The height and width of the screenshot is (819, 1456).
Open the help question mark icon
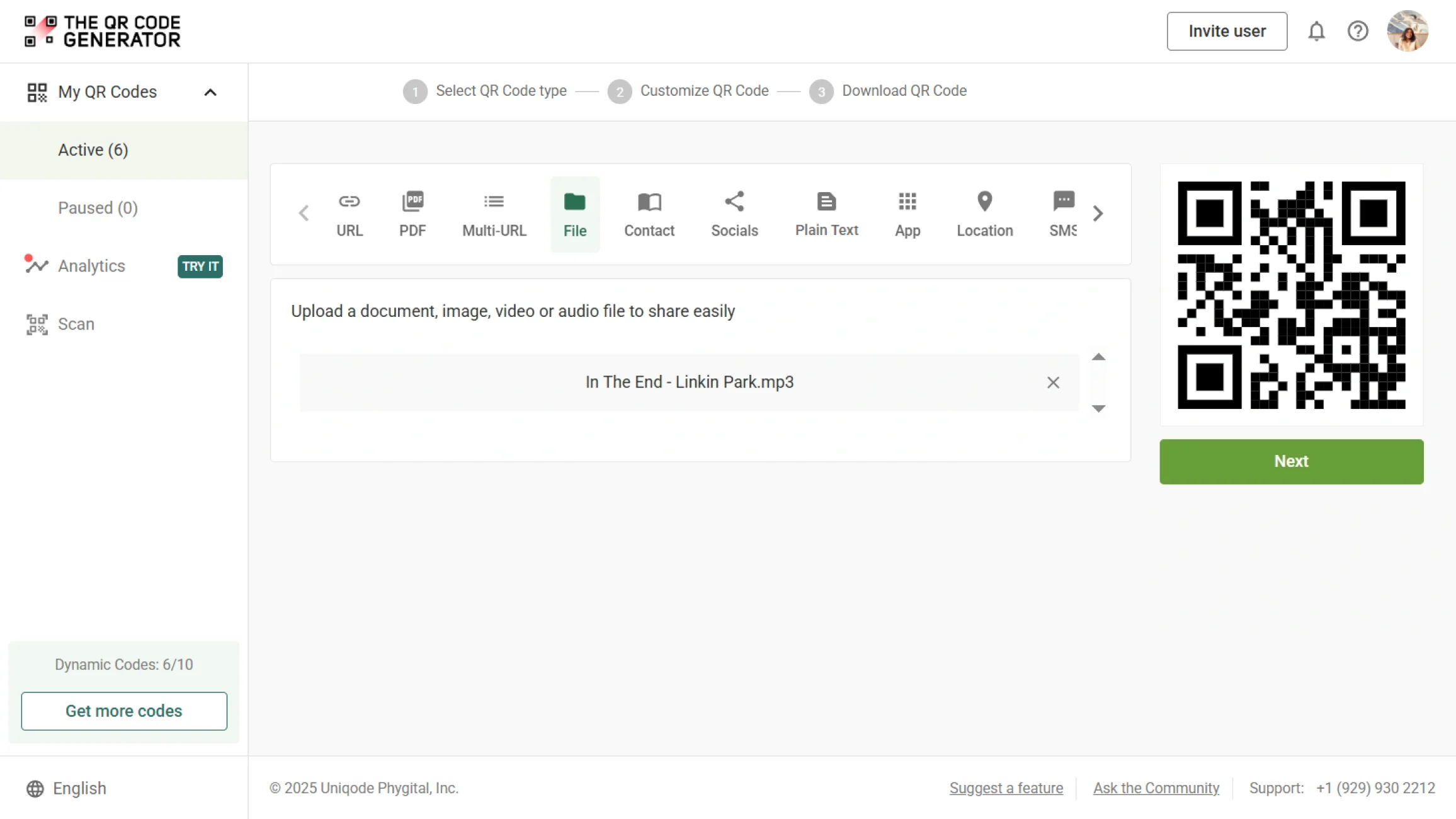coord(1358,31)
